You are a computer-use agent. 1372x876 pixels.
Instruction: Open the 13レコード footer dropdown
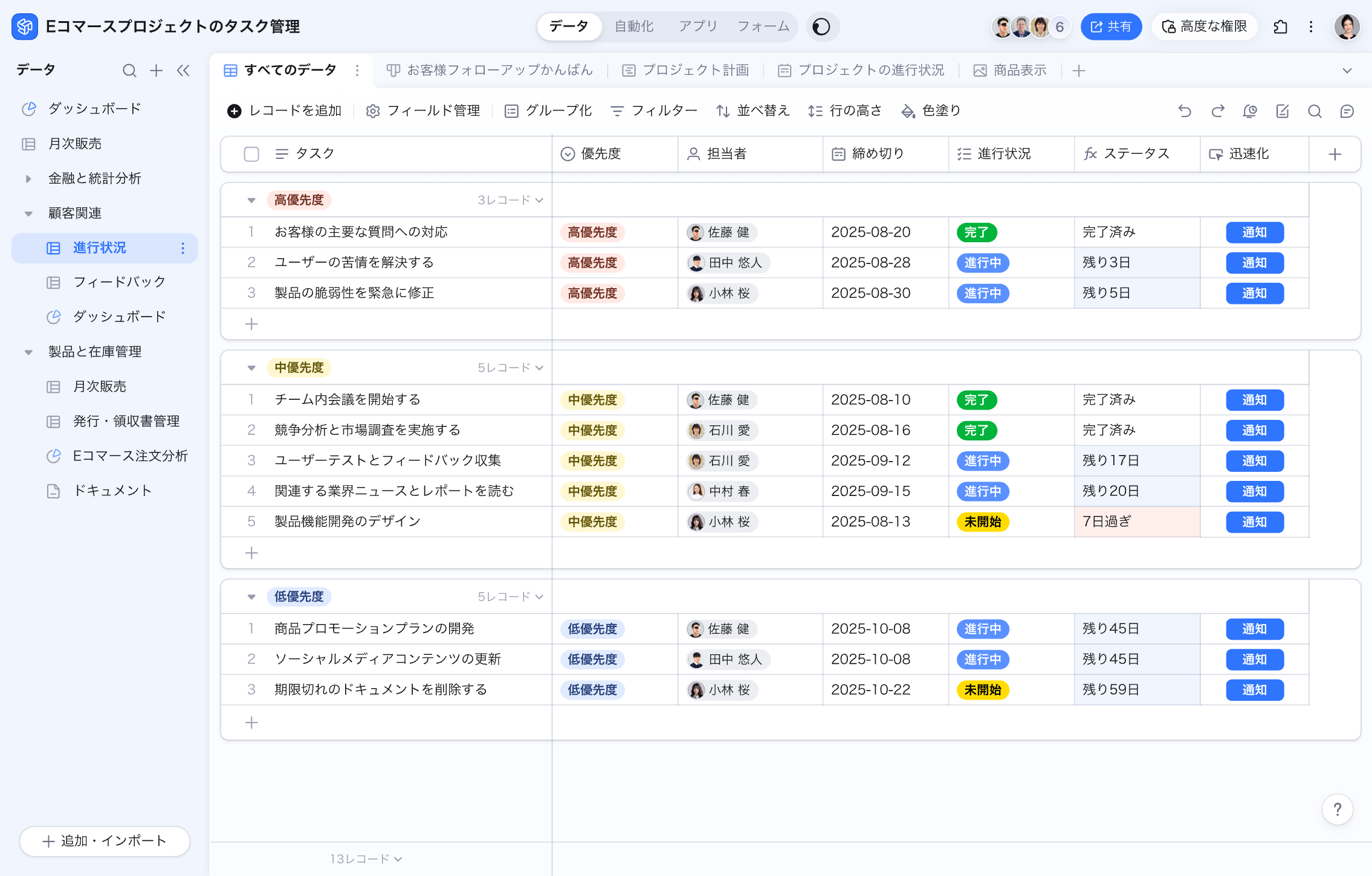tap(366, 858)
